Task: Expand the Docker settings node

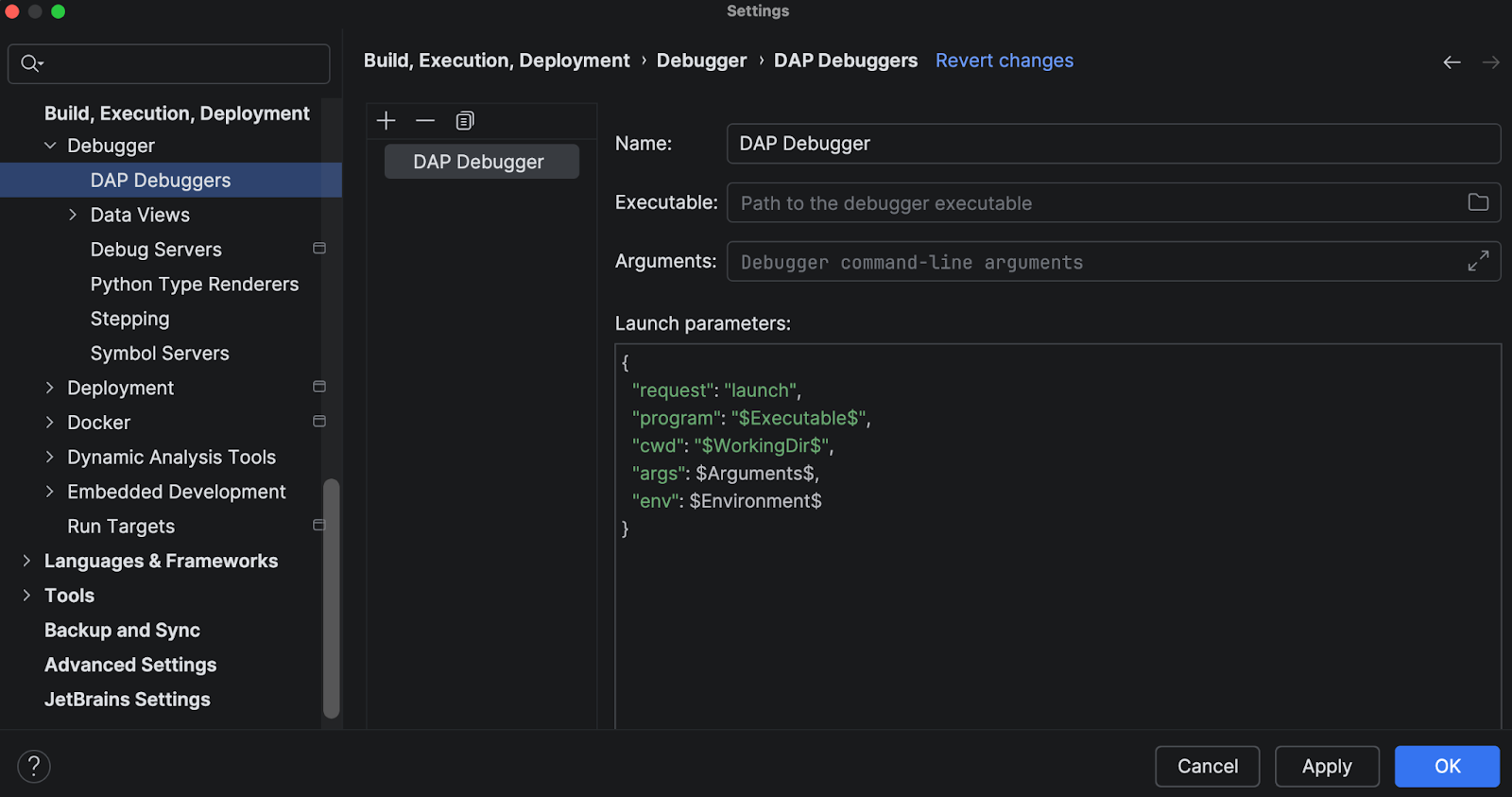Action: (50, 423)
